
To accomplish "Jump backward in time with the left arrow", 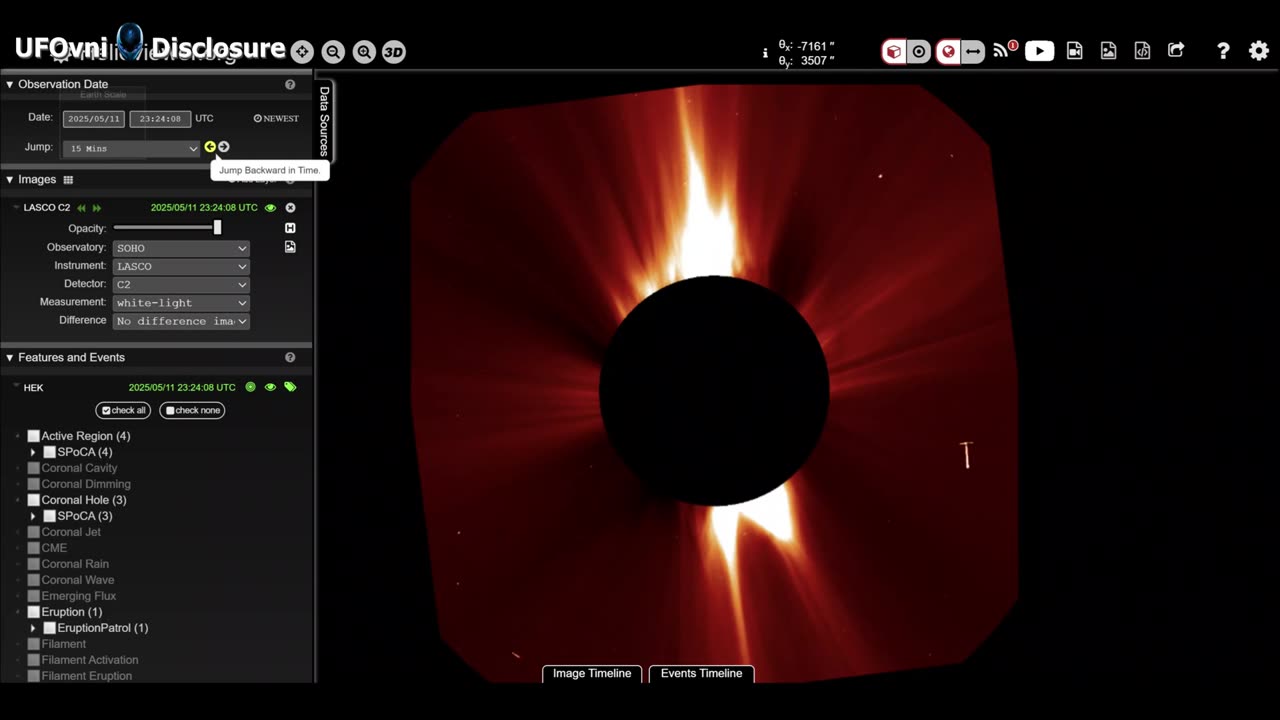I will 210,147.
